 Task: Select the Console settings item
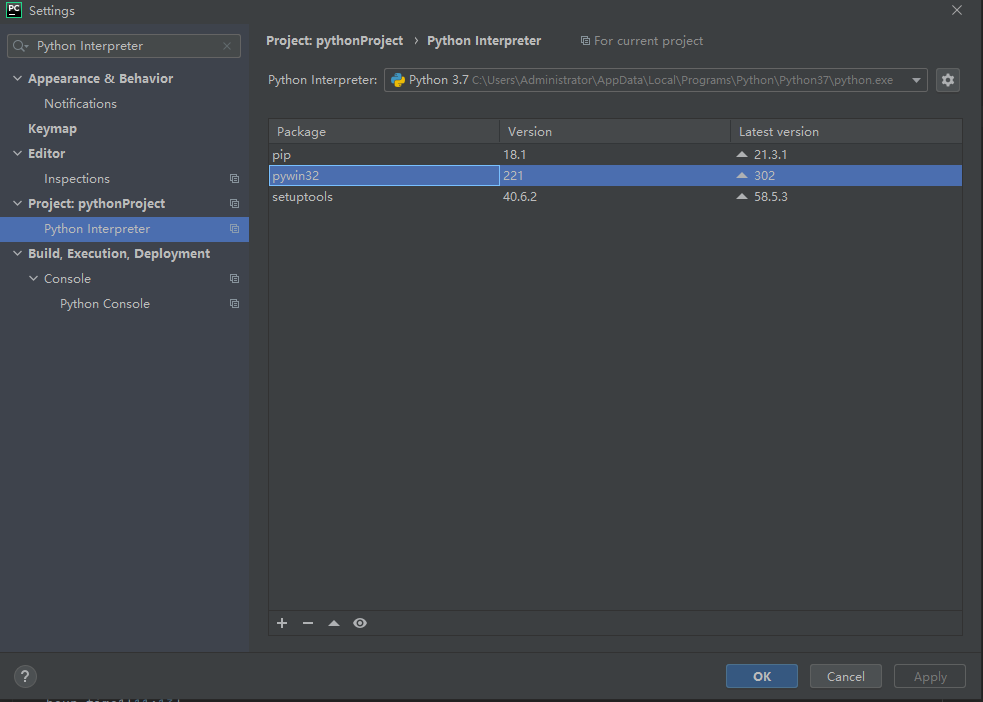point(67,278)
